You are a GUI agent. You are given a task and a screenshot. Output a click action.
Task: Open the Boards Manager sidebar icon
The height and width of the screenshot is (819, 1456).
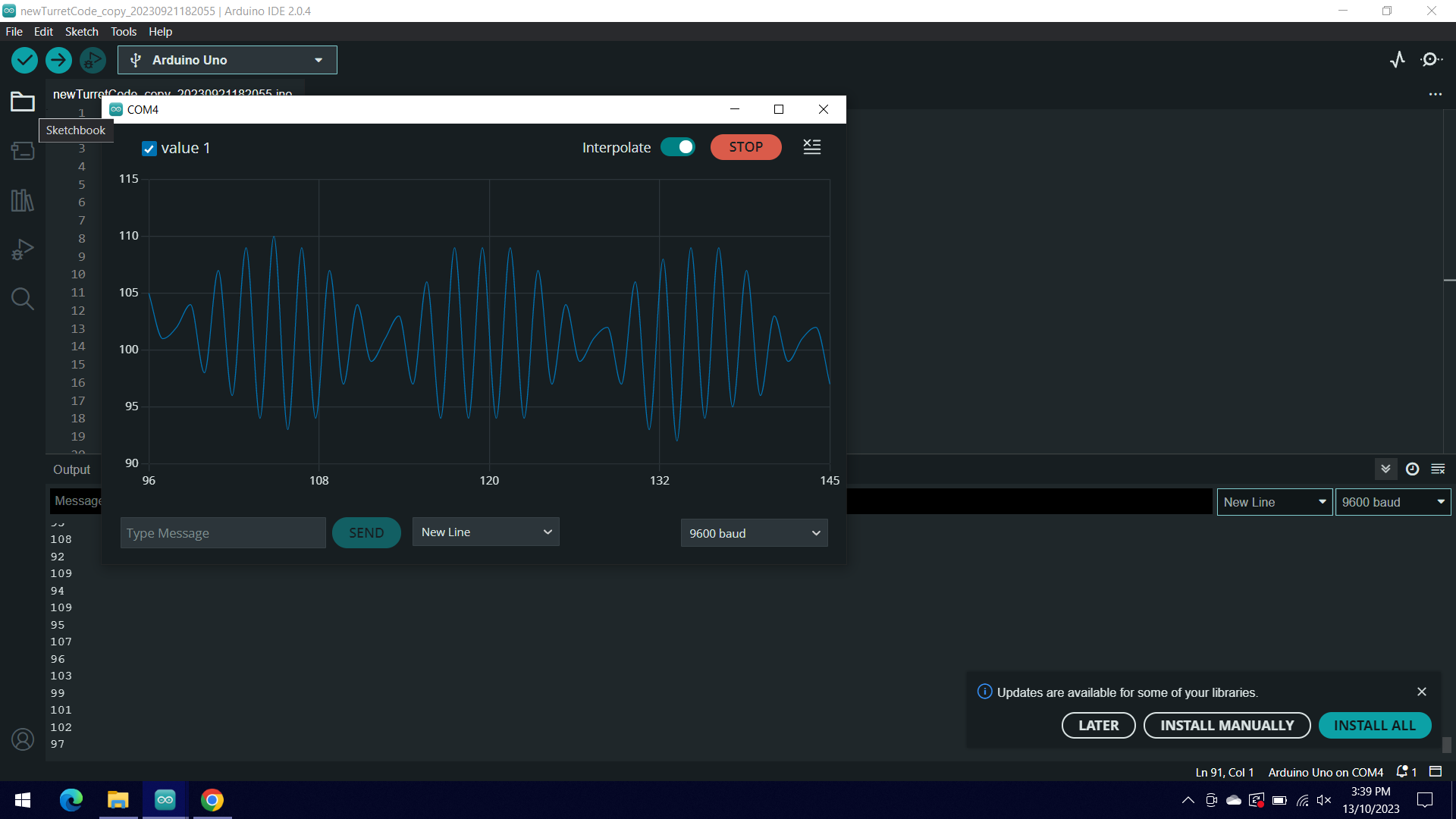coord(23,151)
